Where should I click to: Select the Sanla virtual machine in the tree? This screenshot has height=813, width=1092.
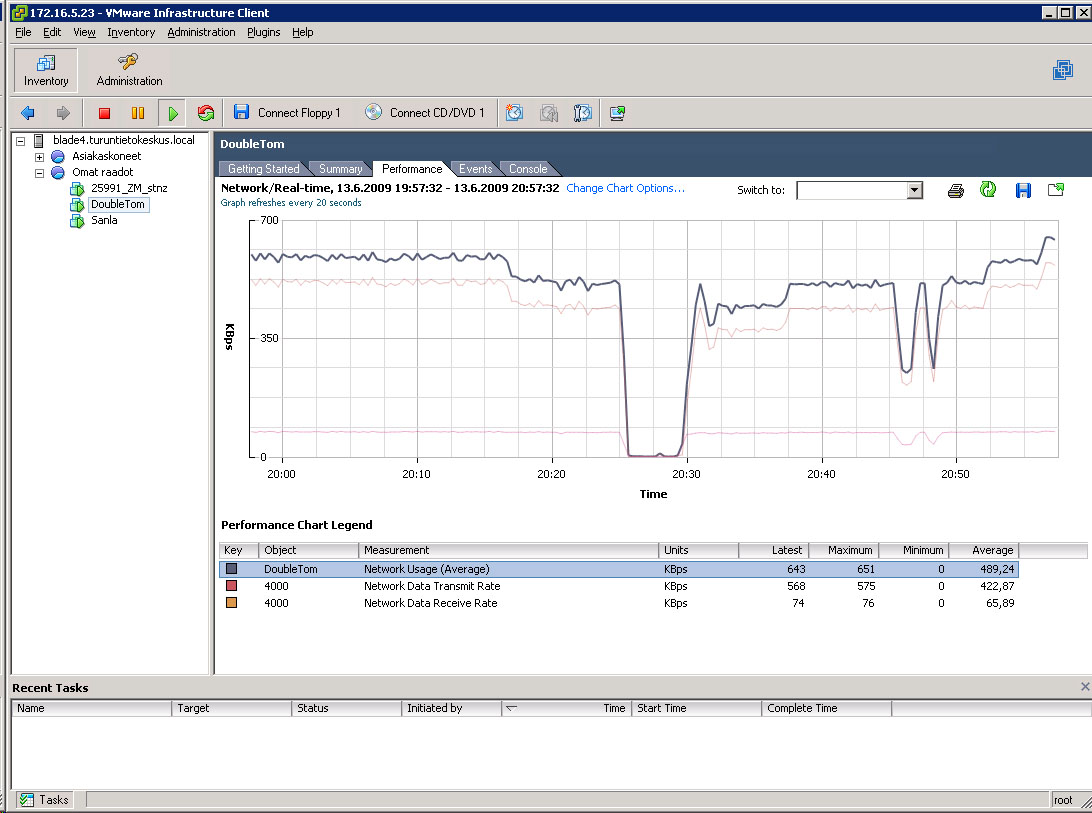point(104,220)
